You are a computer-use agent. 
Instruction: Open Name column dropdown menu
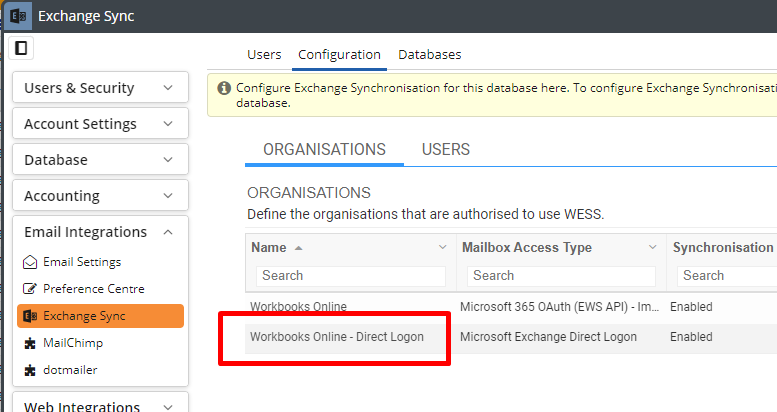click(x=443, y=247)
